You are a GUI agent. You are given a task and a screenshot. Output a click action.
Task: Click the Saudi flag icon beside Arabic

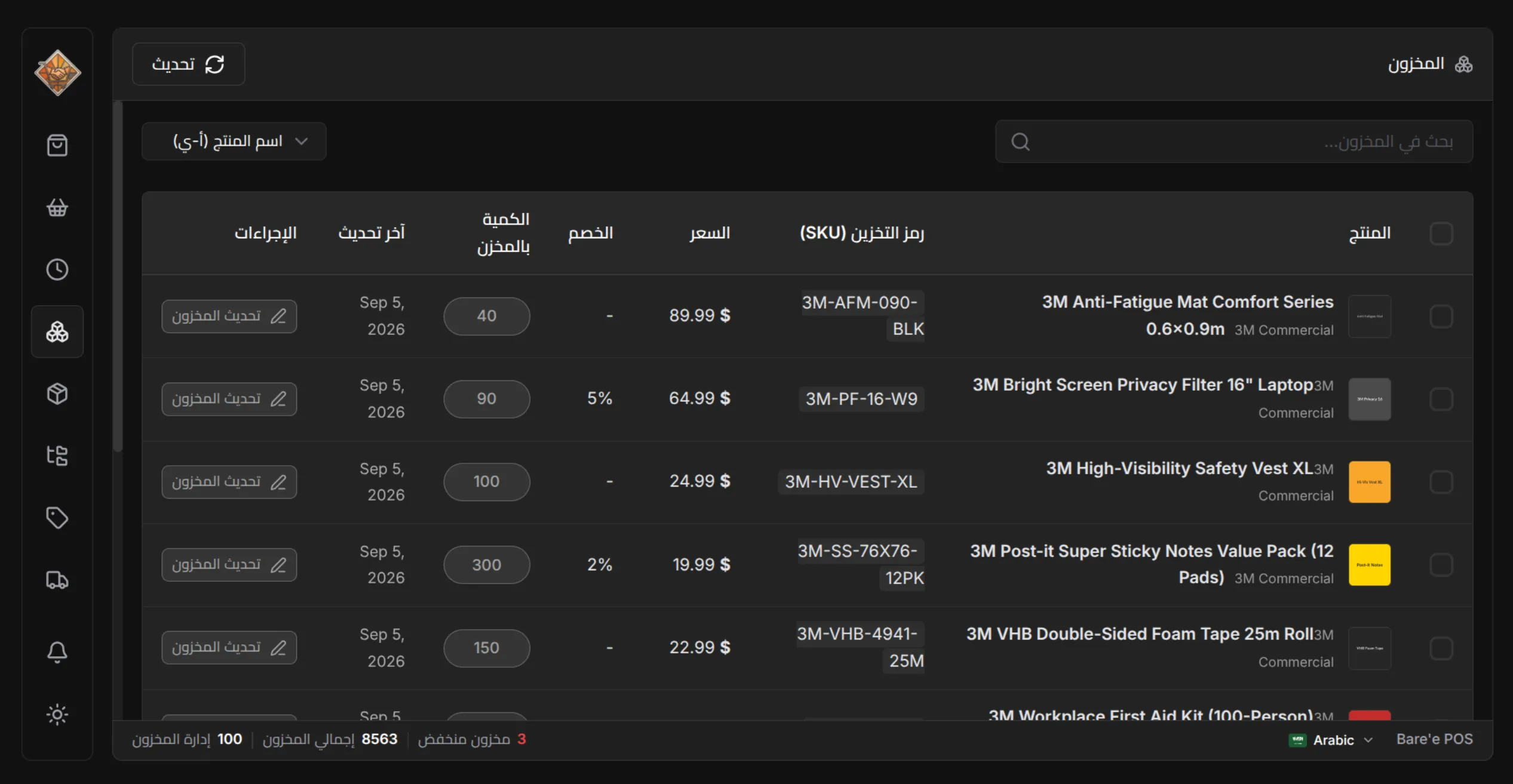pyautogui.click(x=1297, y=740)
